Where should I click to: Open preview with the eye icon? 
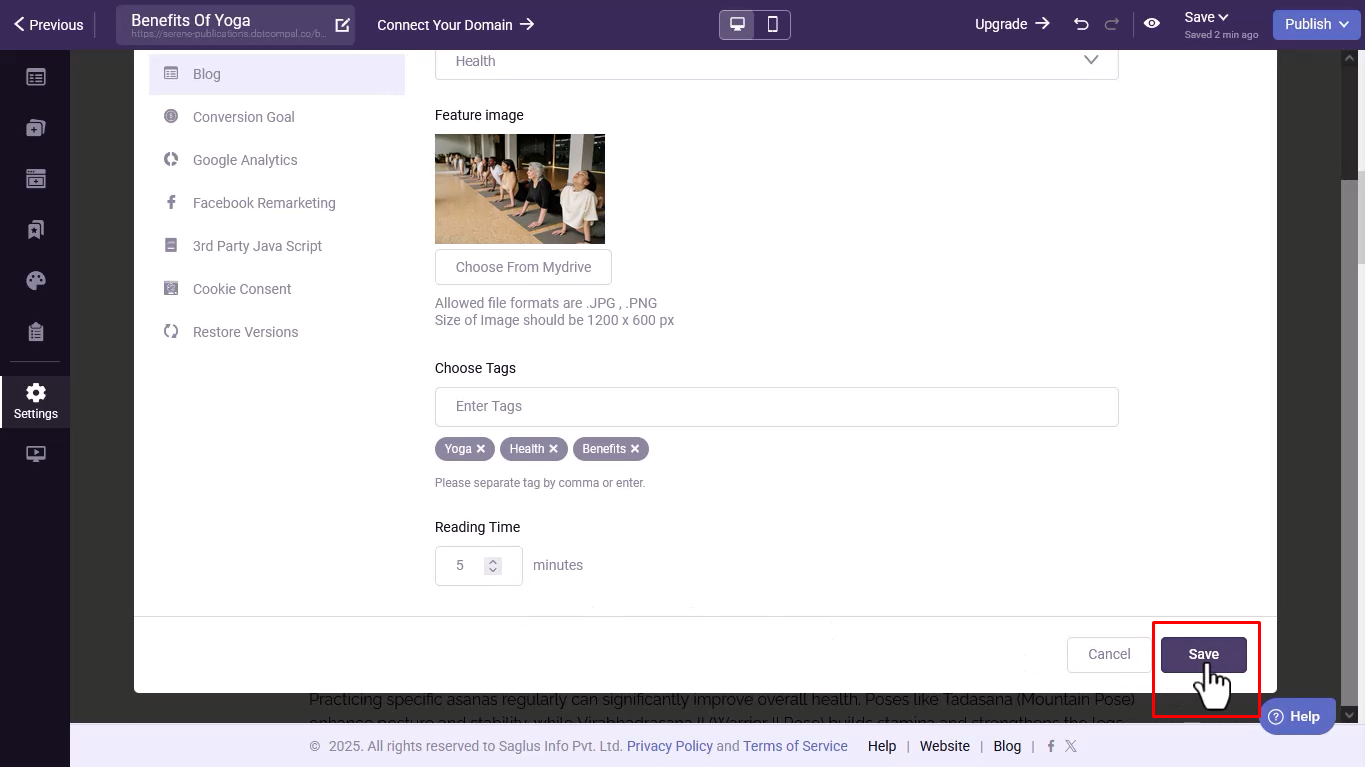tap(1152, 24)
